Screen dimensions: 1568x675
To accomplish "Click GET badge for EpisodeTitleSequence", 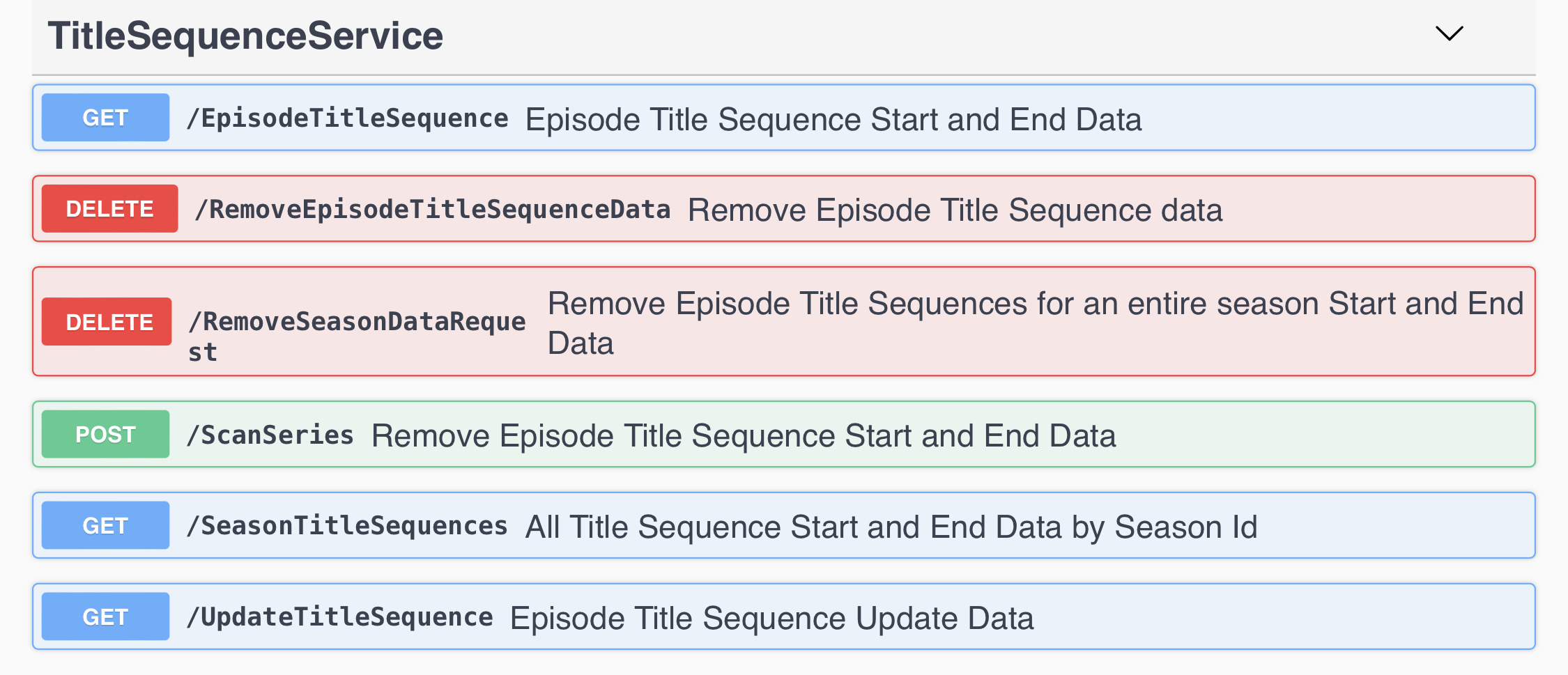I will [105, 118].
